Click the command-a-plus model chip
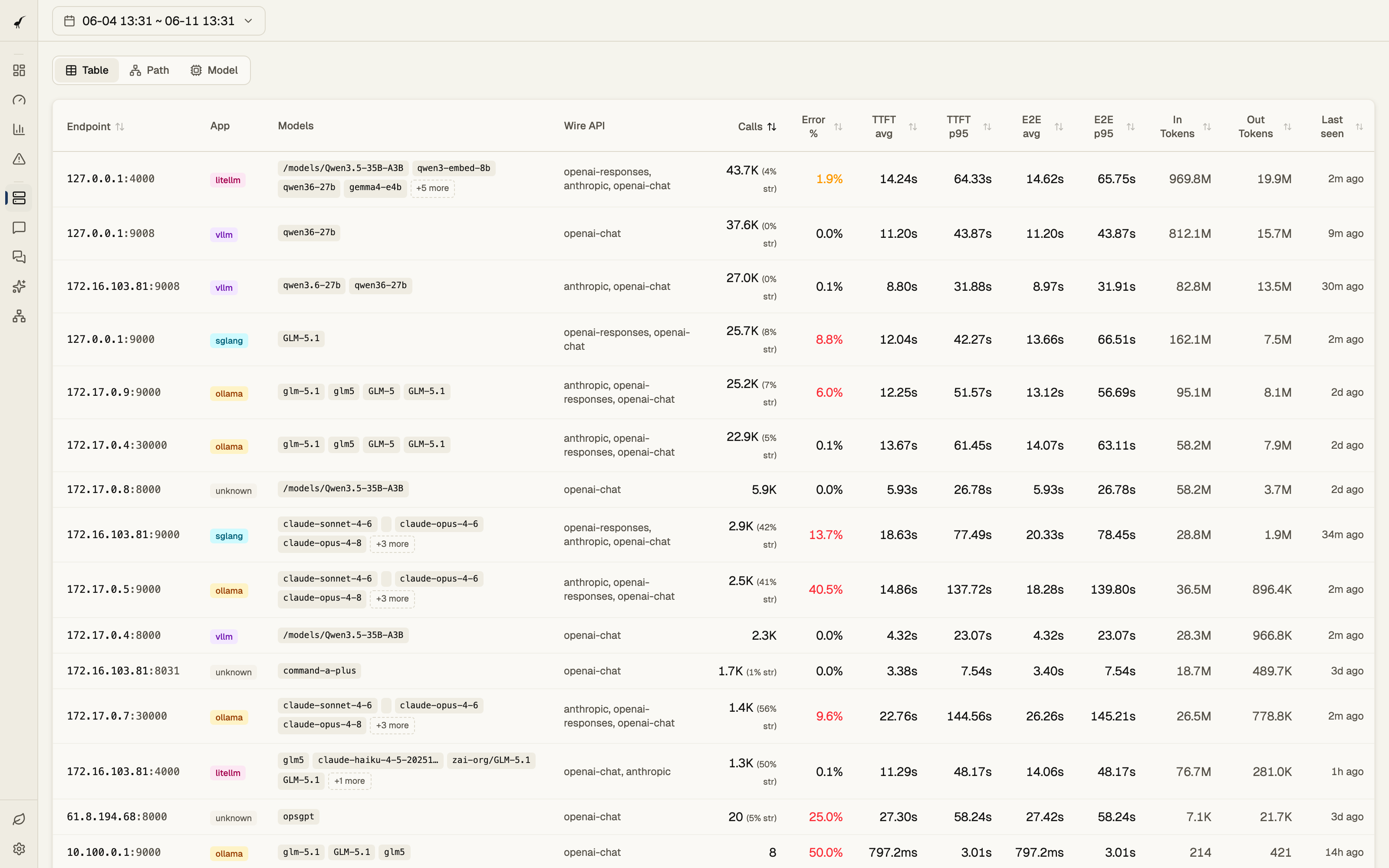This screenshot has height=868, width=1389. coord(319,671)
